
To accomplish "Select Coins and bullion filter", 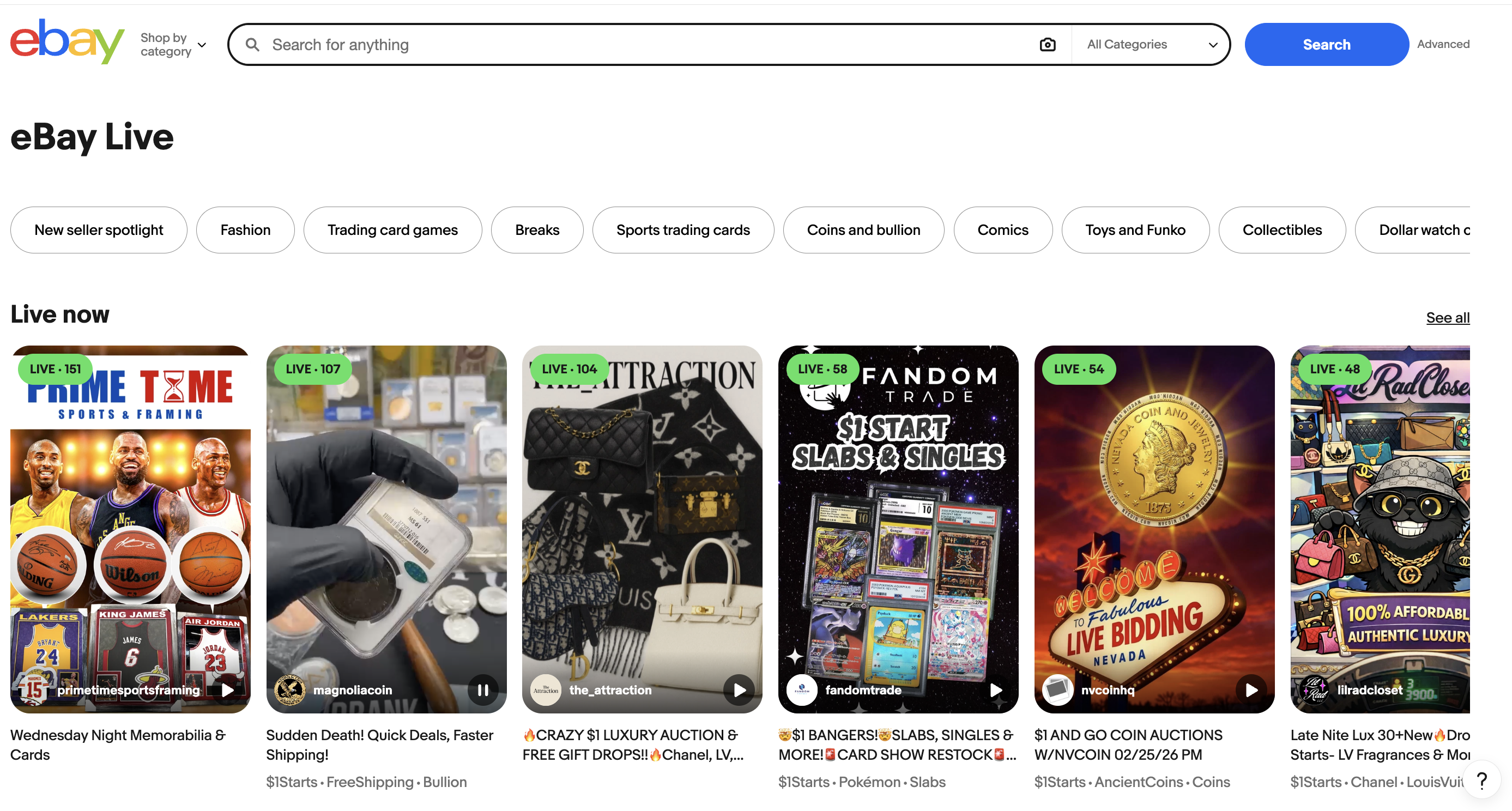I will (x=863, y=230).
